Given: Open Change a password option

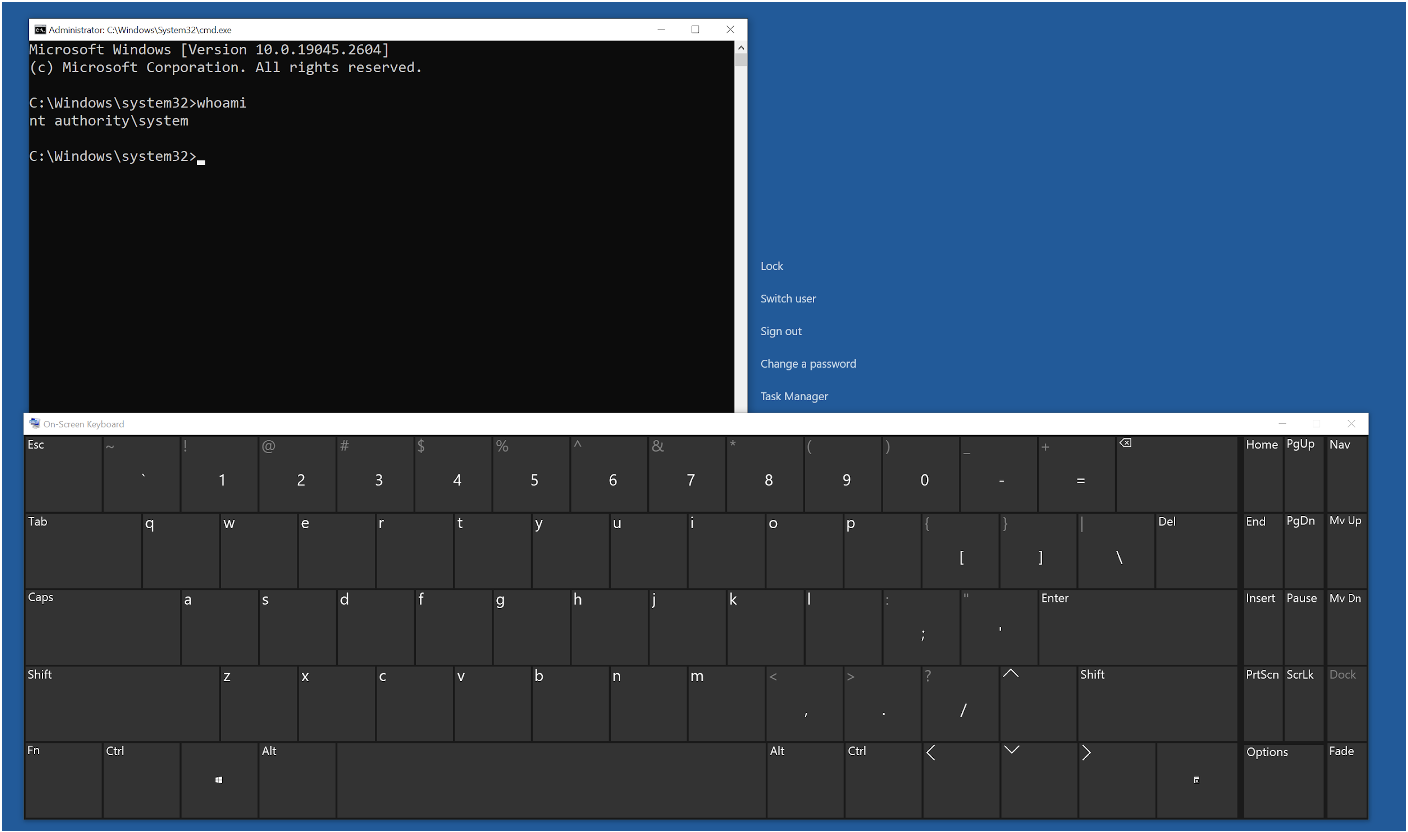Looking at the screenshot, I should pos(808,364).
